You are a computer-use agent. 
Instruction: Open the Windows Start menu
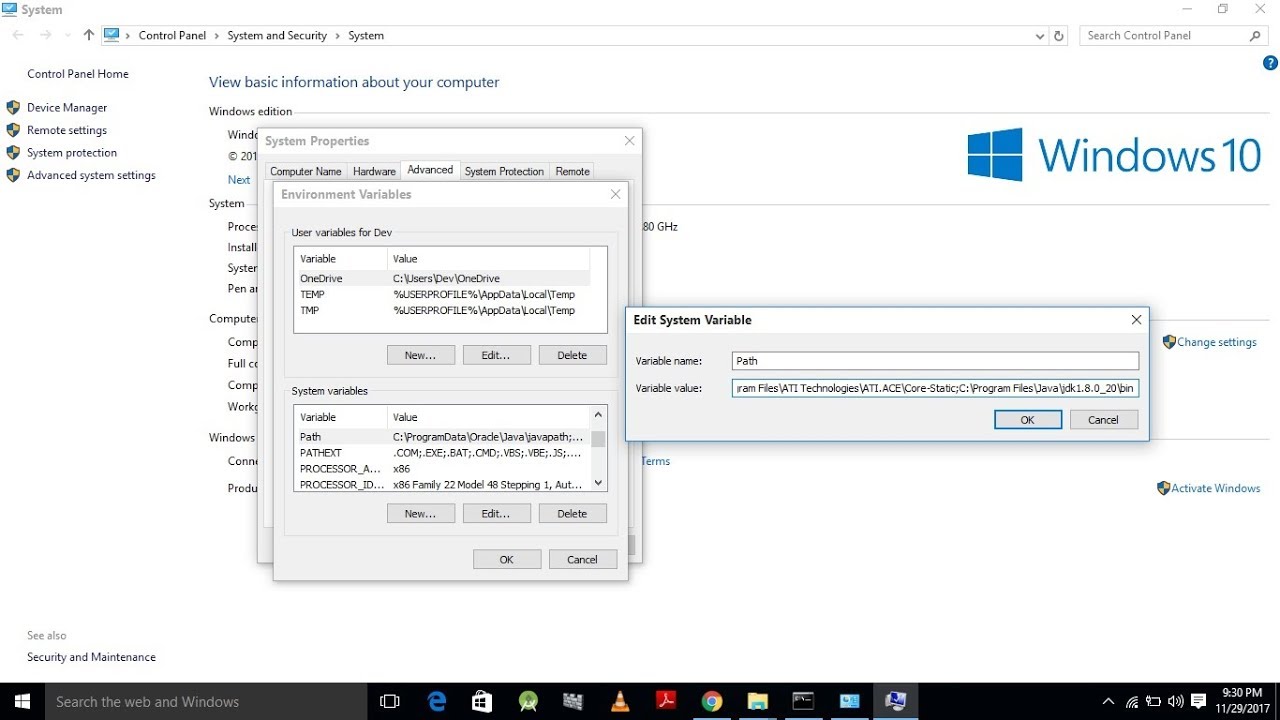pos(22,701)
